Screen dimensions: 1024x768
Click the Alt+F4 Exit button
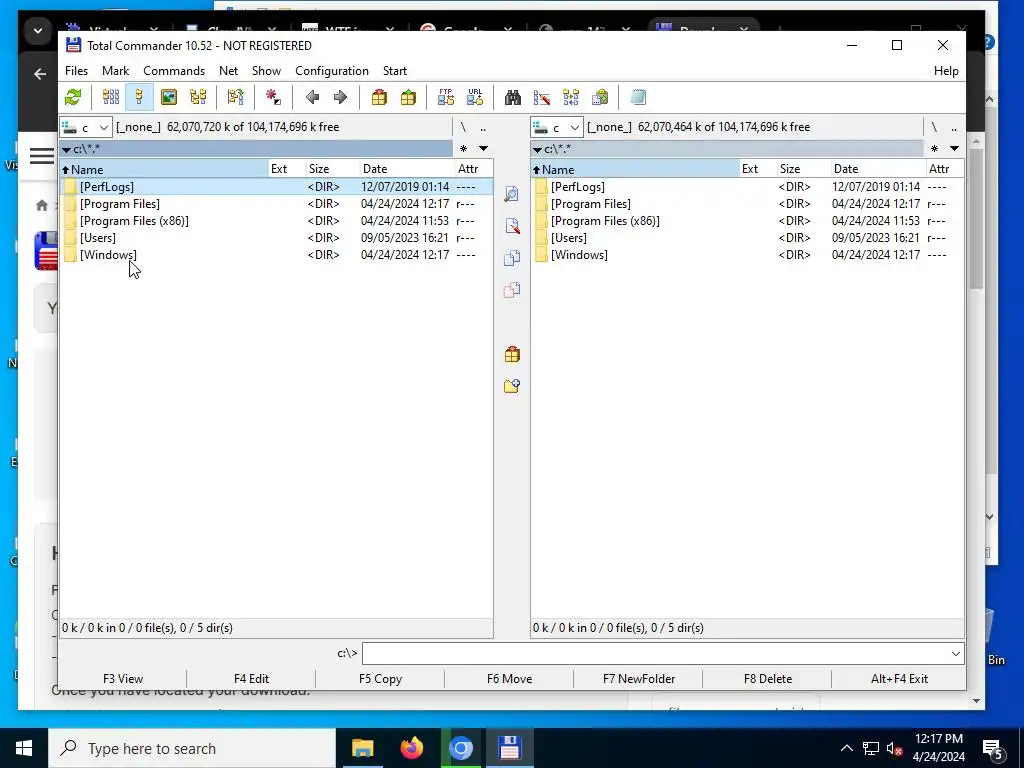tap(899, 679)
